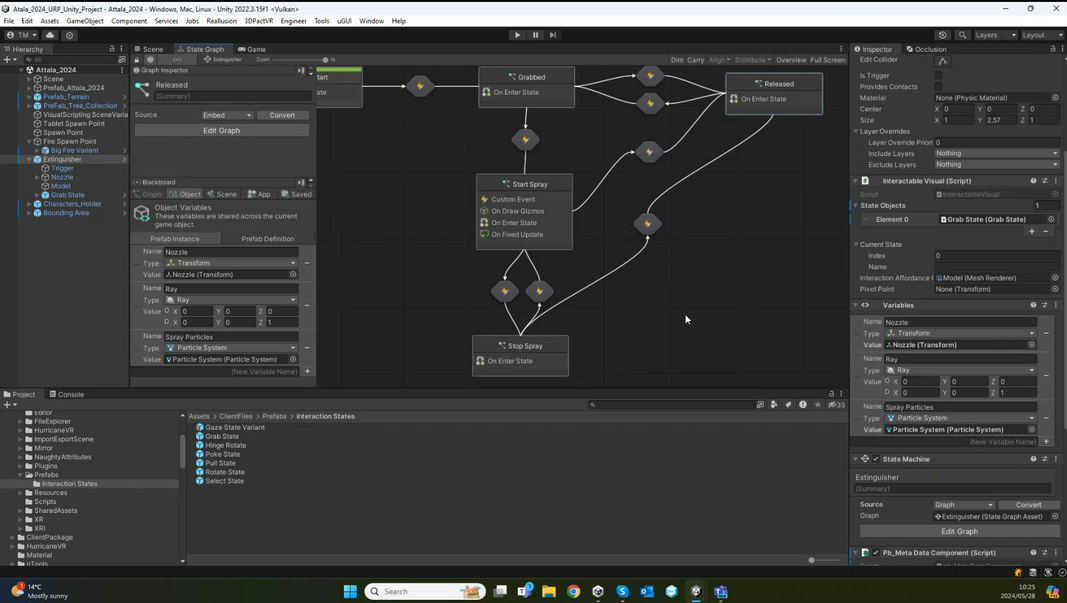This screenshot has width=1067, height=603.
Task: Click the Step frame button
Action: tap(553, 35)
